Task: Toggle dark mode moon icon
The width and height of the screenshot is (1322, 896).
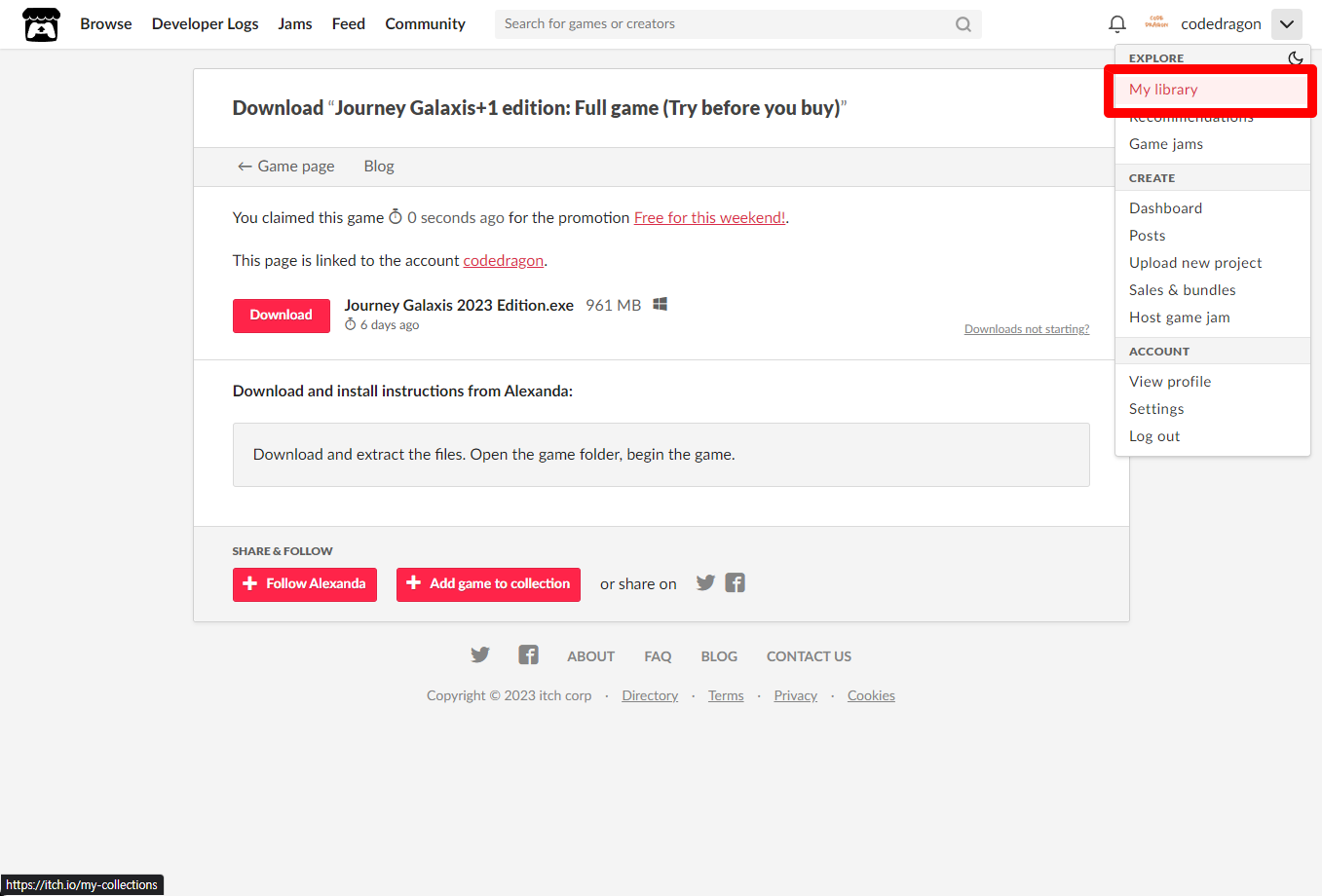Action: 1295,58
